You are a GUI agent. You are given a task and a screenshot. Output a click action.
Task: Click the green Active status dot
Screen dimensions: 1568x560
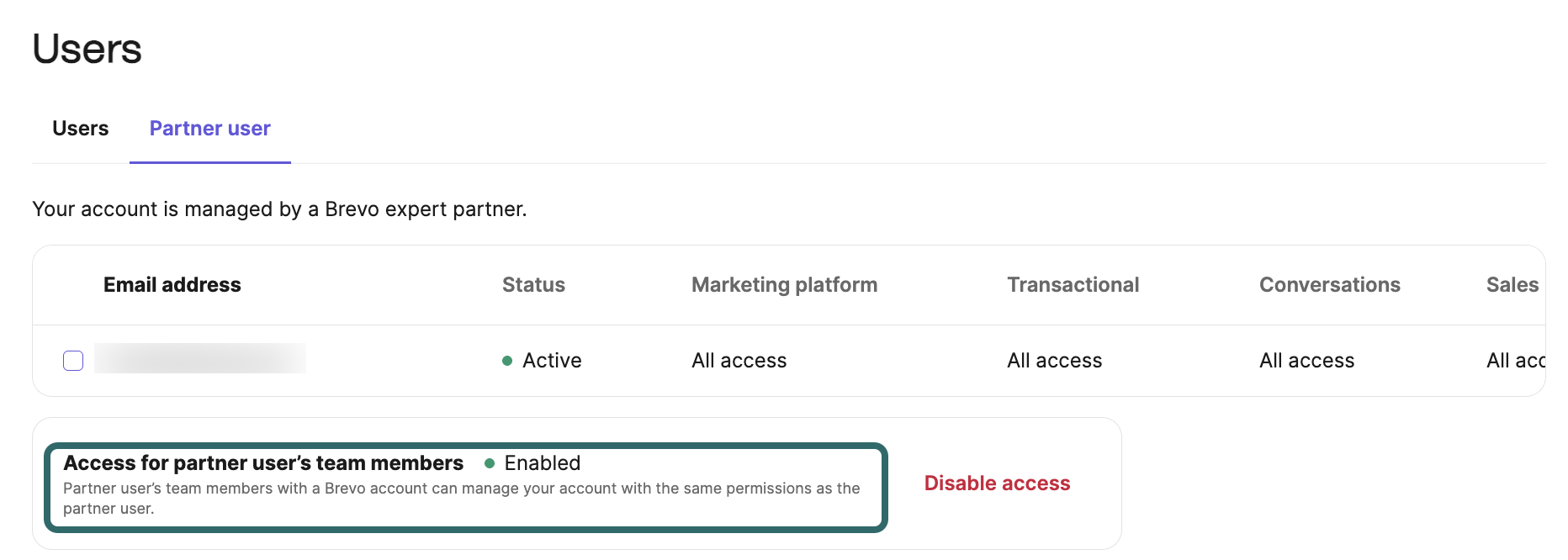click(x=507, y=361)
